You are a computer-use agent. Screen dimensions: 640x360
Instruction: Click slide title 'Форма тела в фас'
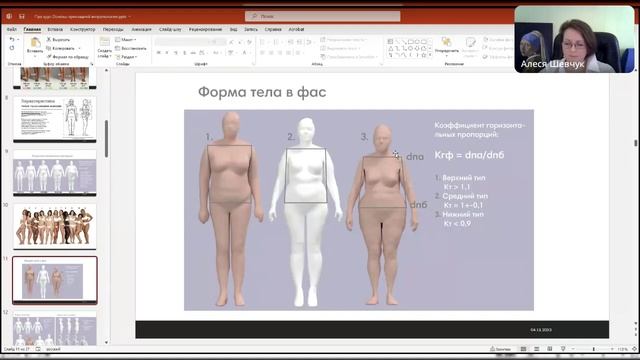262,92
